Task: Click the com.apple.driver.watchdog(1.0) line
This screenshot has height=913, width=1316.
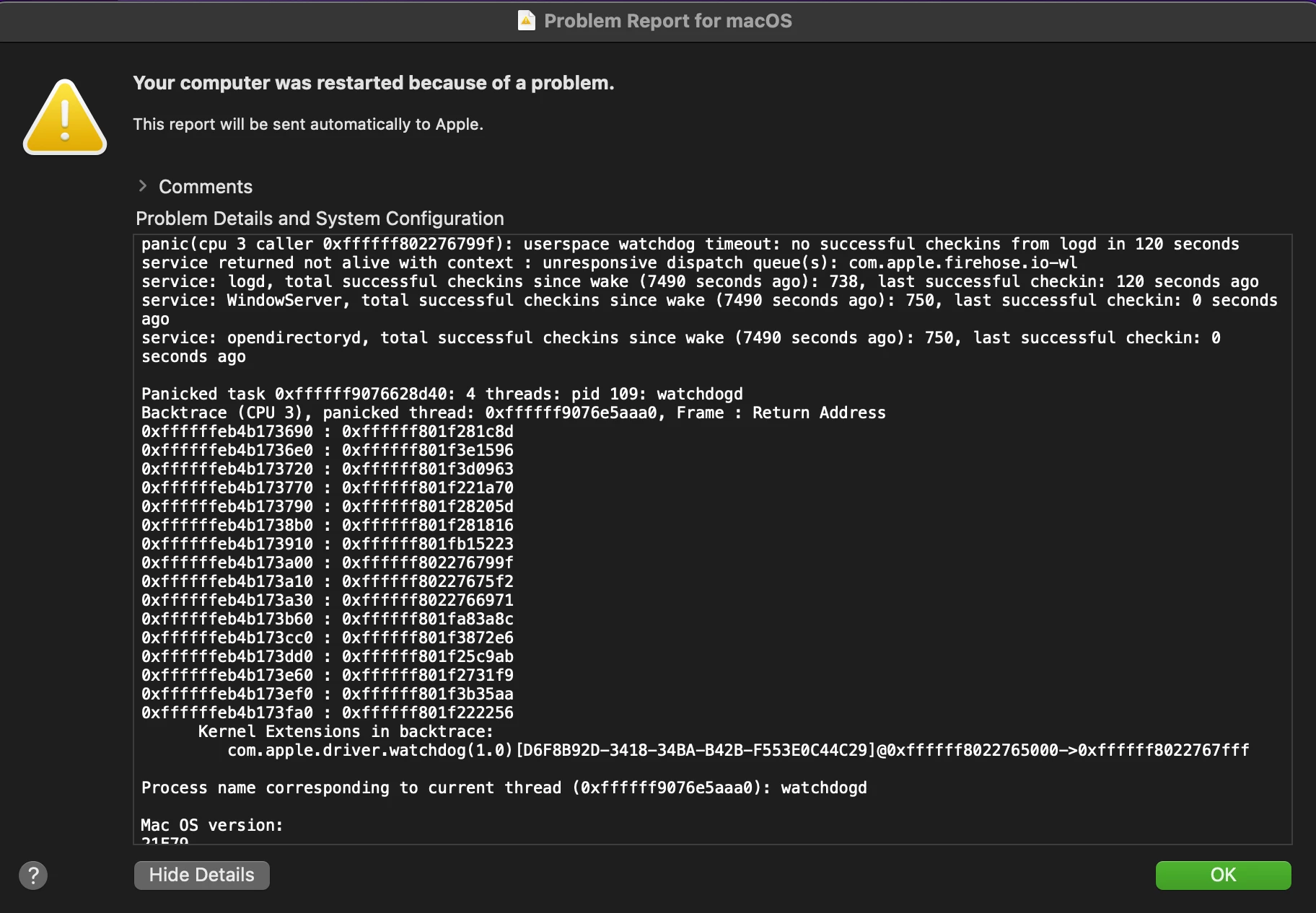Action: pyautogui.click(x=738, y=751)
